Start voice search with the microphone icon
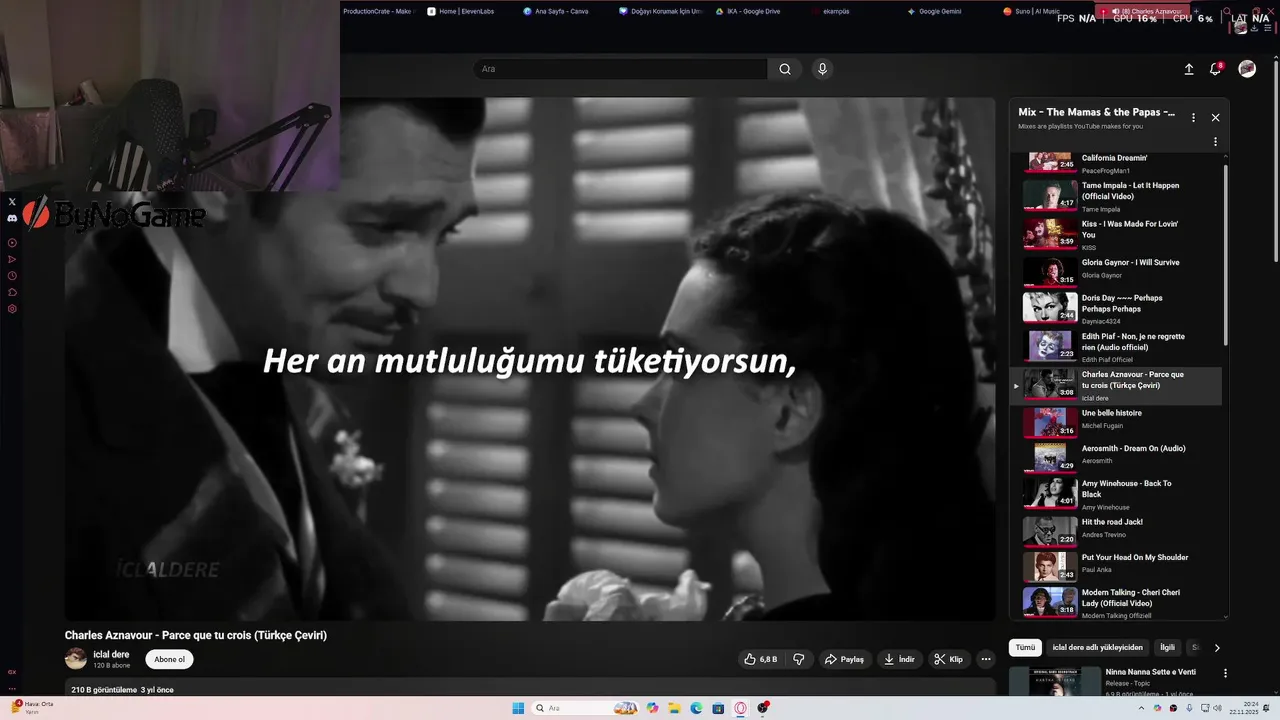This screenshot has width=1280, height=720. 822,69
